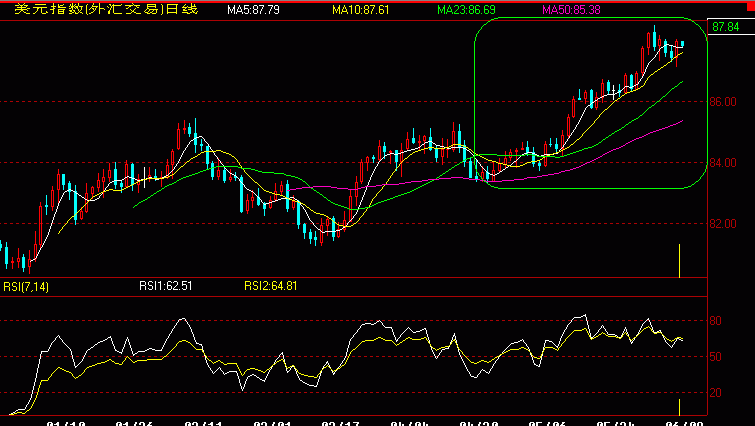Click the RSI axis level 80
The width and height of the screenshot is (755, 426).
click(716, 321)
